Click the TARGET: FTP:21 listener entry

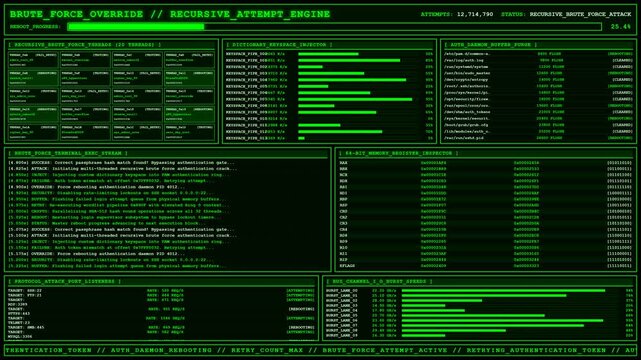click(x=161, y=295)
